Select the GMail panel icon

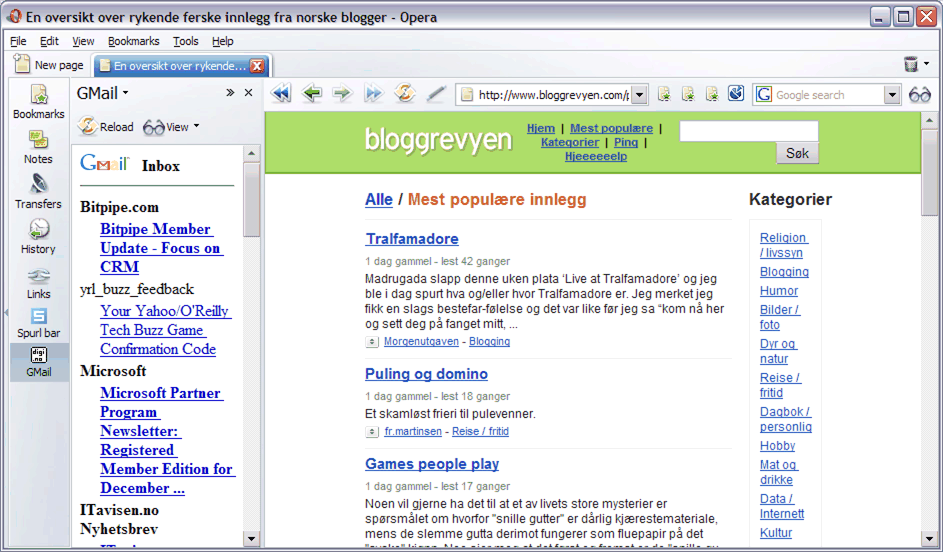coord(38,363)
